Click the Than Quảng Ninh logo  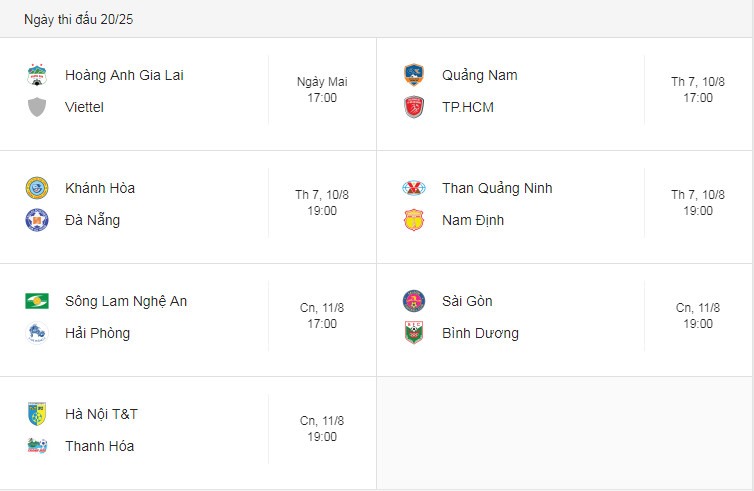414,188
